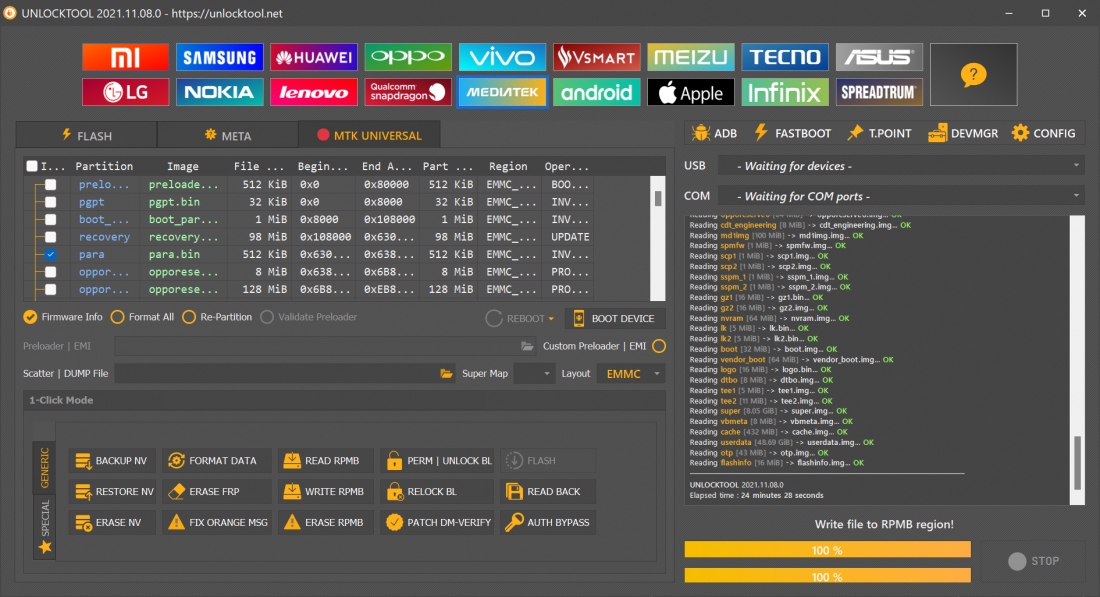Switch to the META tab
1100x597 pixels.
(x=228, y=135)
